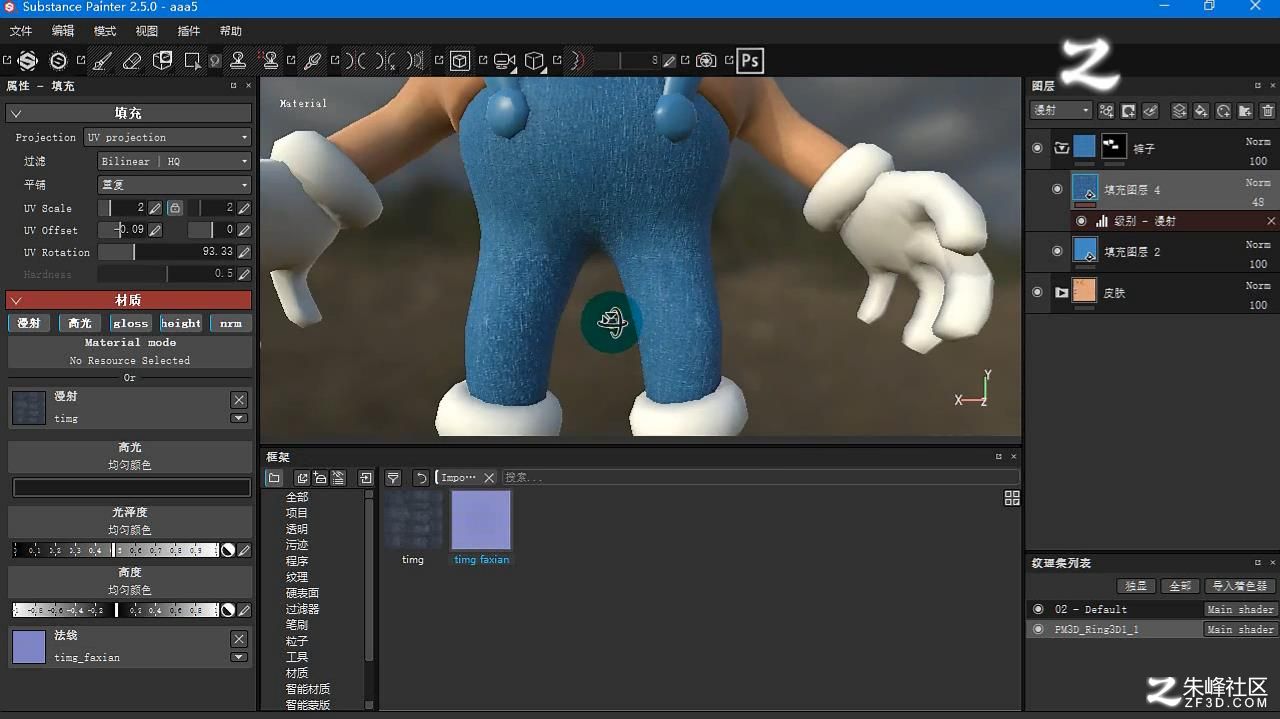Select the Projection tool
The image size is (1280, 719).
(x=162, y=61)
